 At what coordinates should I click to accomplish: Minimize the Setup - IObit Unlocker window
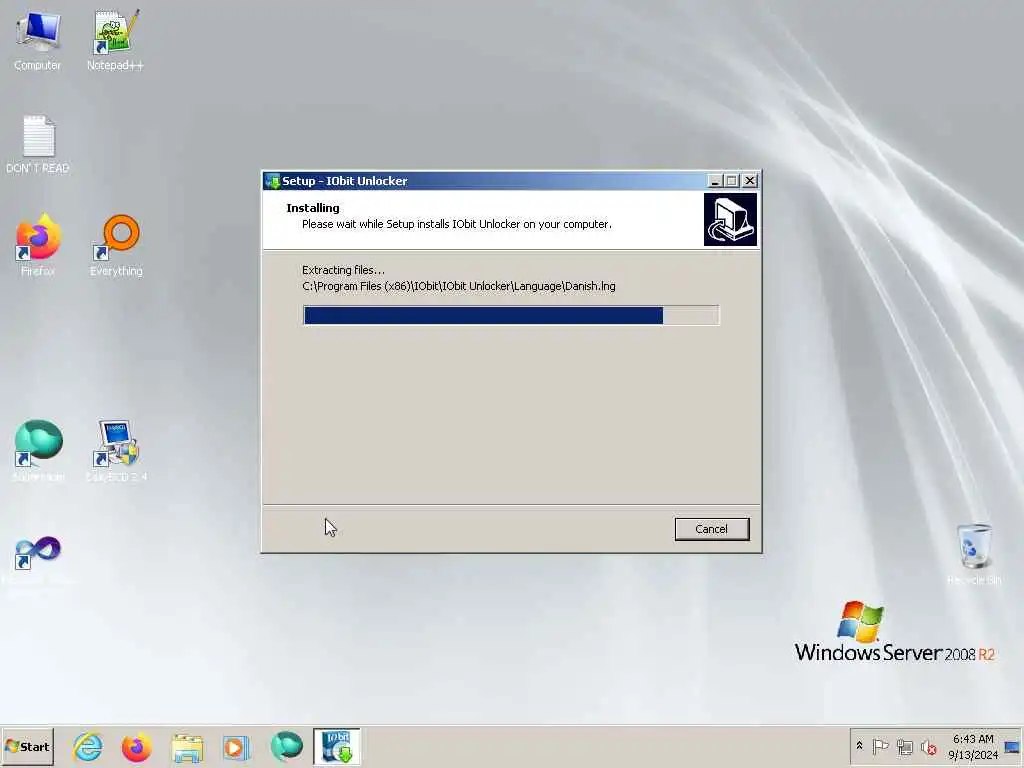(715, 181)
